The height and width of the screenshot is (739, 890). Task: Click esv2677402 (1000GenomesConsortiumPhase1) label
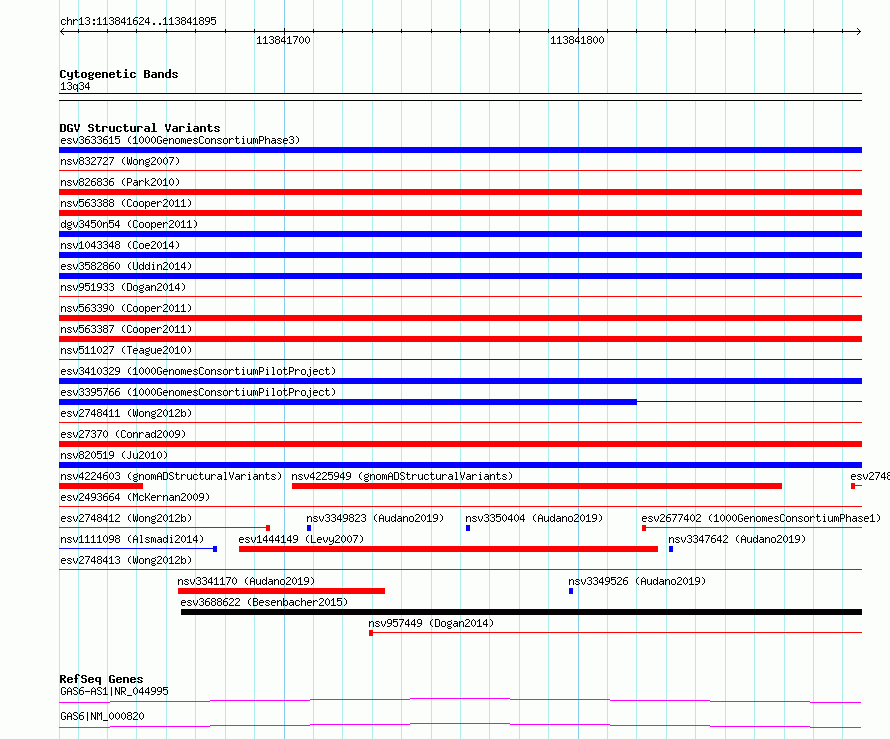[x=761, y=518]
